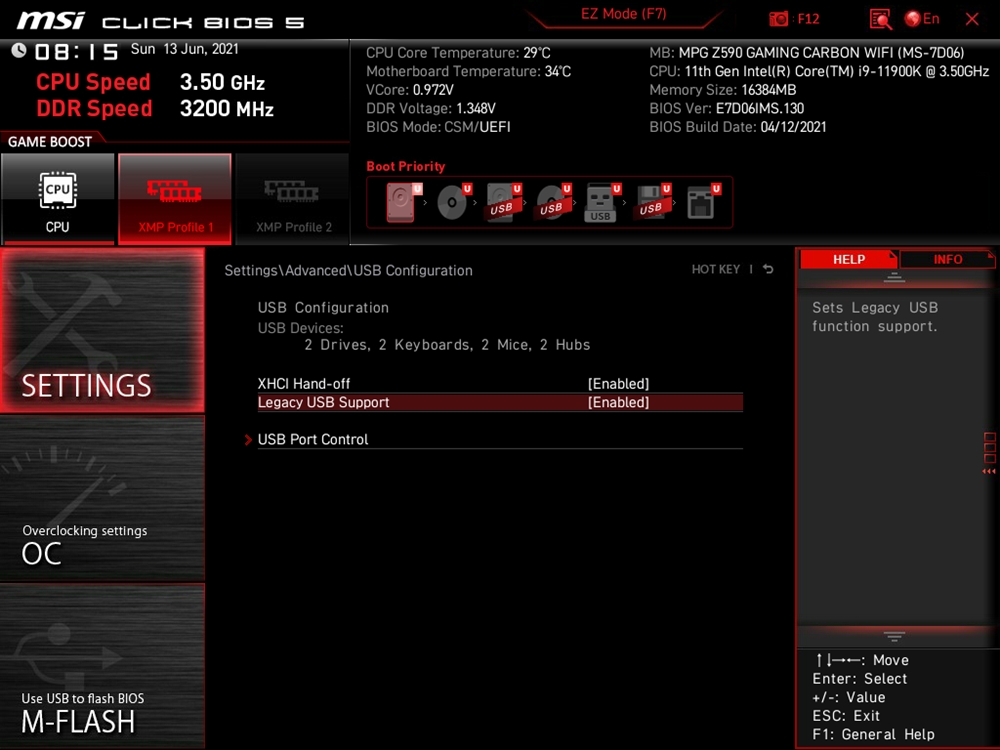Viewport: 1000px width, 750px height.
Task: Select the network boot priority icon
Action: click(x=703, y=202)
